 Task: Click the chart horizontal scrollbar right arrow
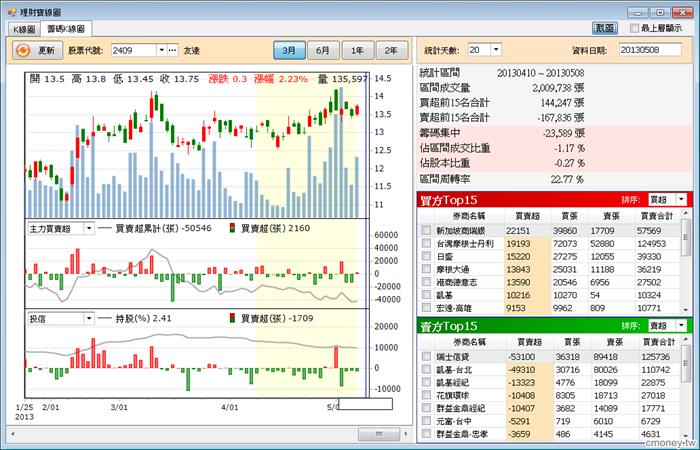pyautogui.click(x=406, y=433)
